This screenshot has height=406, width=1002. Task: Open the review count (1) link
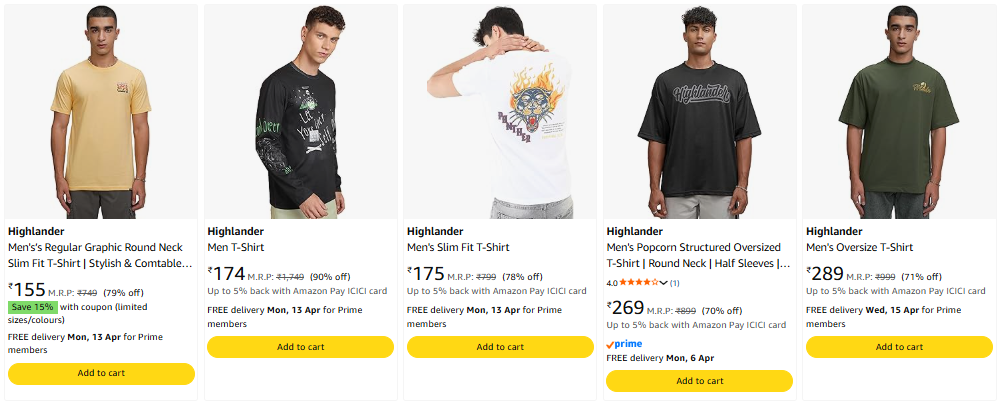pyautogui.click(x=675, y=283)
